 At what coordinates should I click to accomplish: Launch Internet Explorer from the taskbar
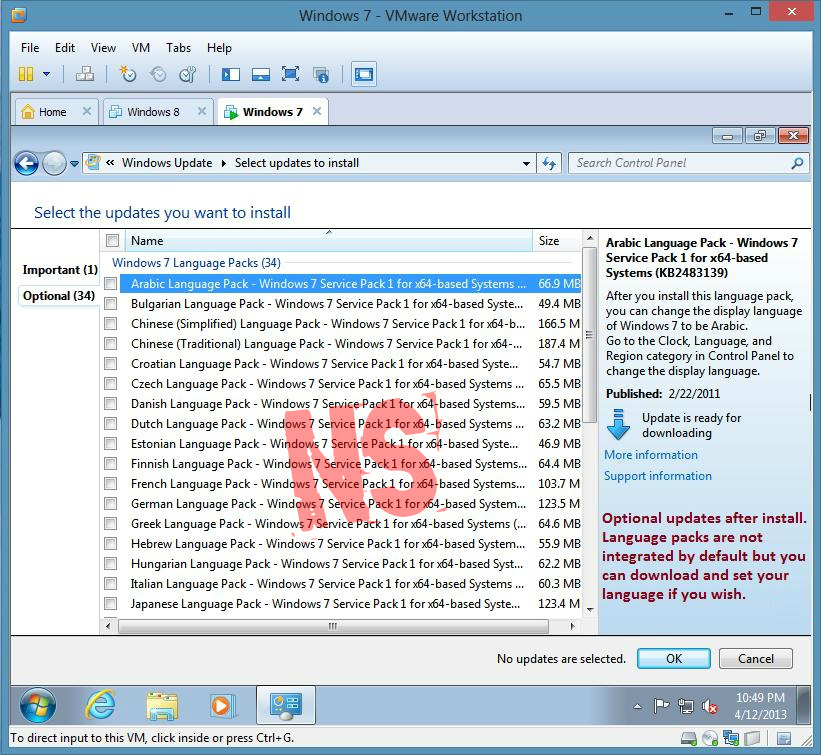[100, 705]
